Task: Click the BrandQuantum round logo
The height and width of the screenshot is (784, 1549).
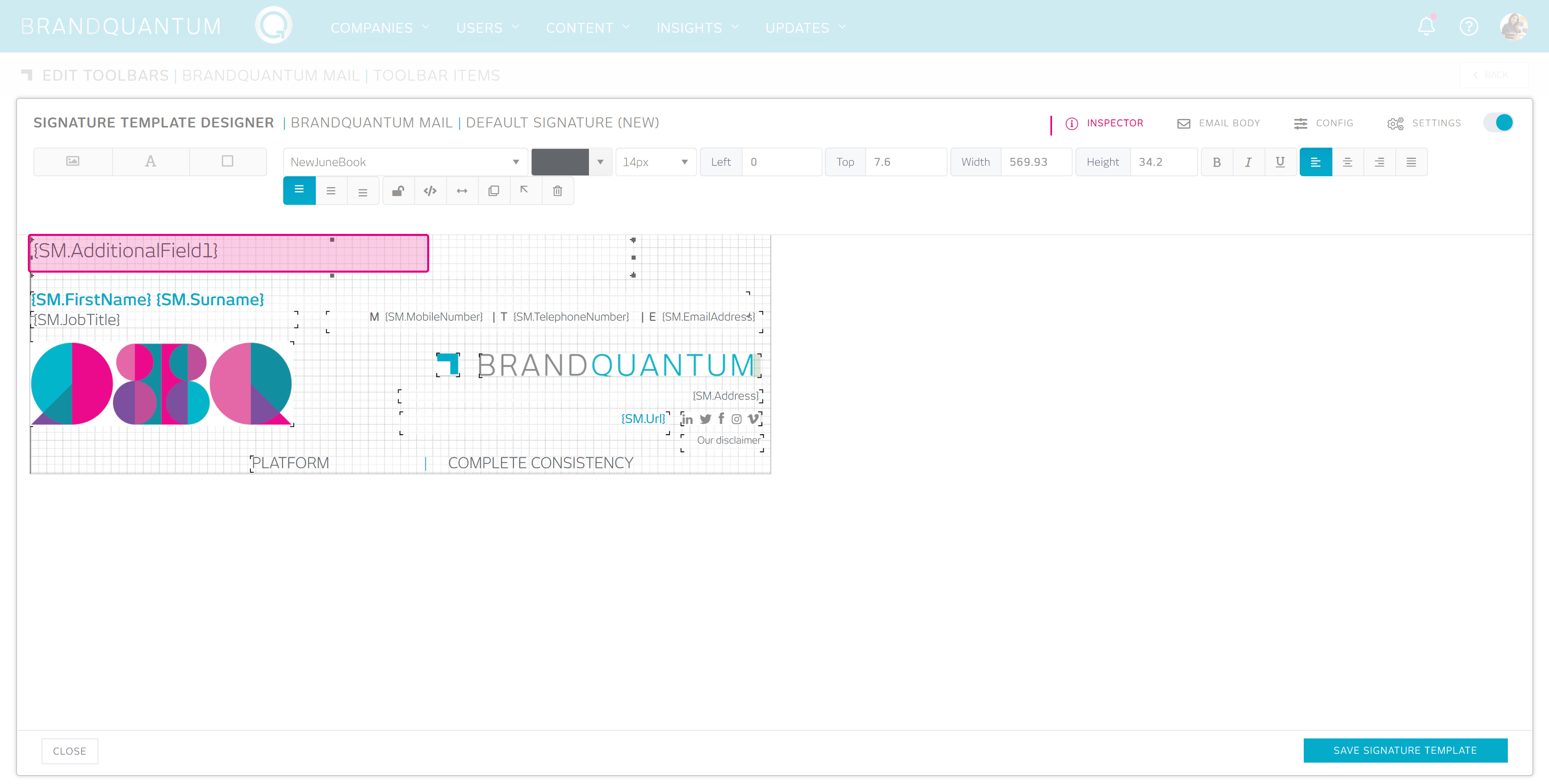Action: point(273,25)
